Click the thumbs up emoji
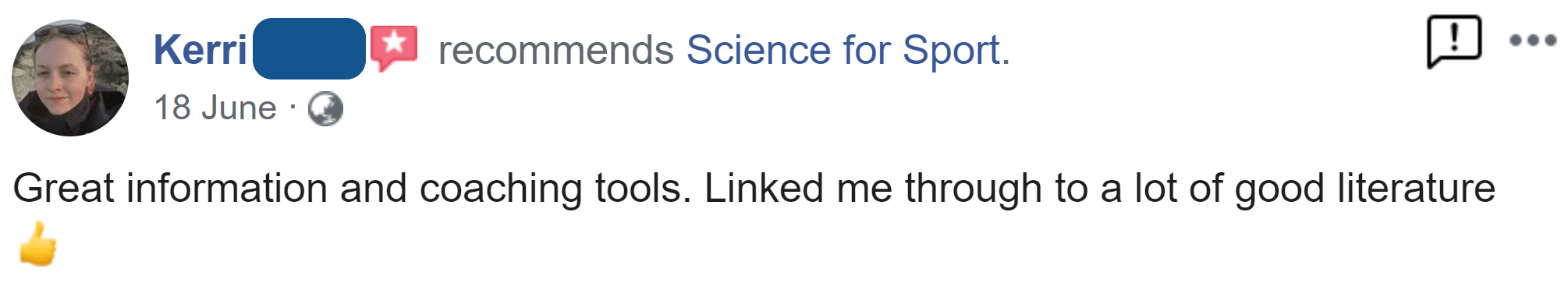 click(37, 244)
